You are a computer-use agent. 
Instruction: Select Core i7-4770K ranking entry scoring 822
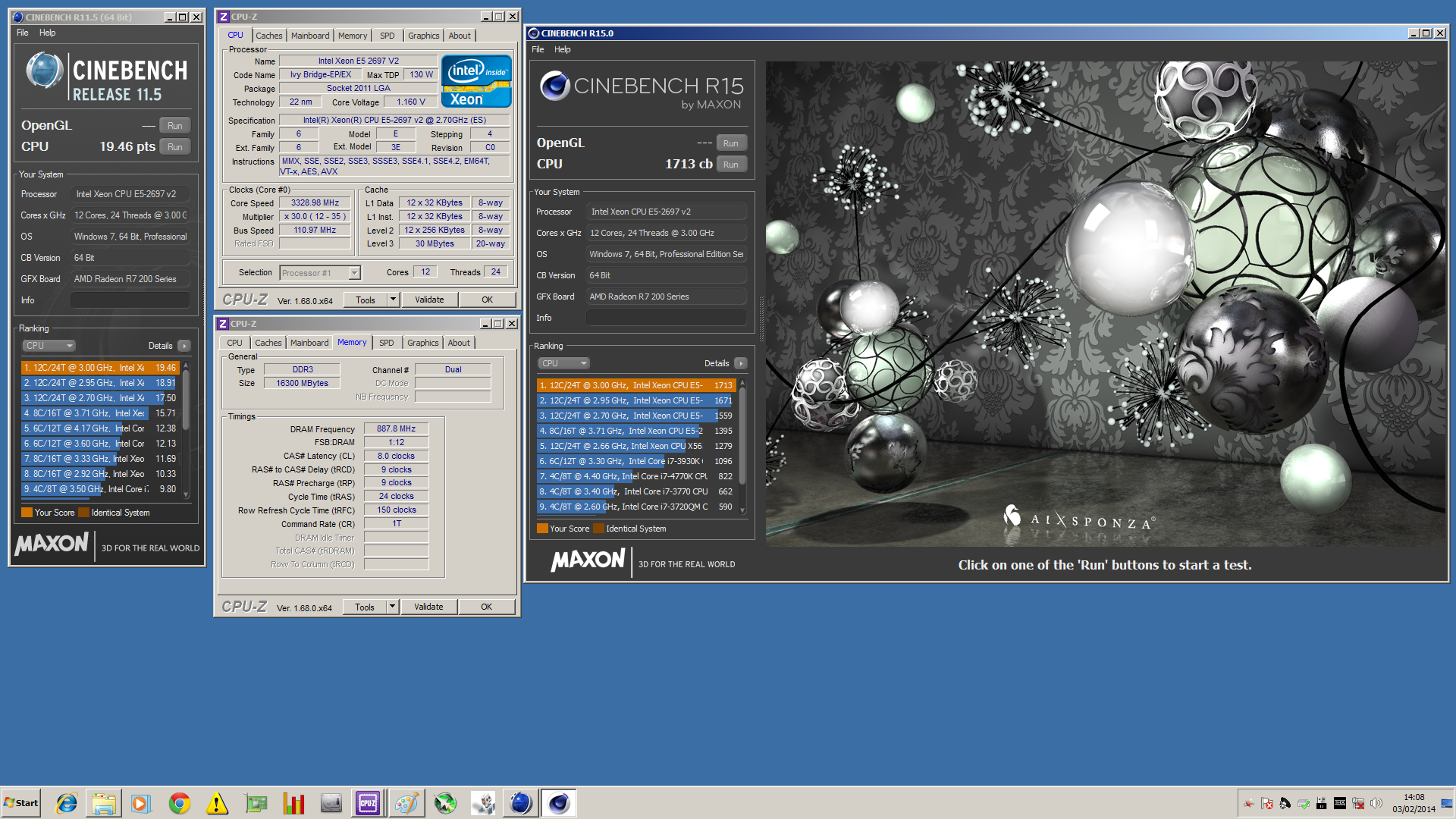[x=635, y=476]
